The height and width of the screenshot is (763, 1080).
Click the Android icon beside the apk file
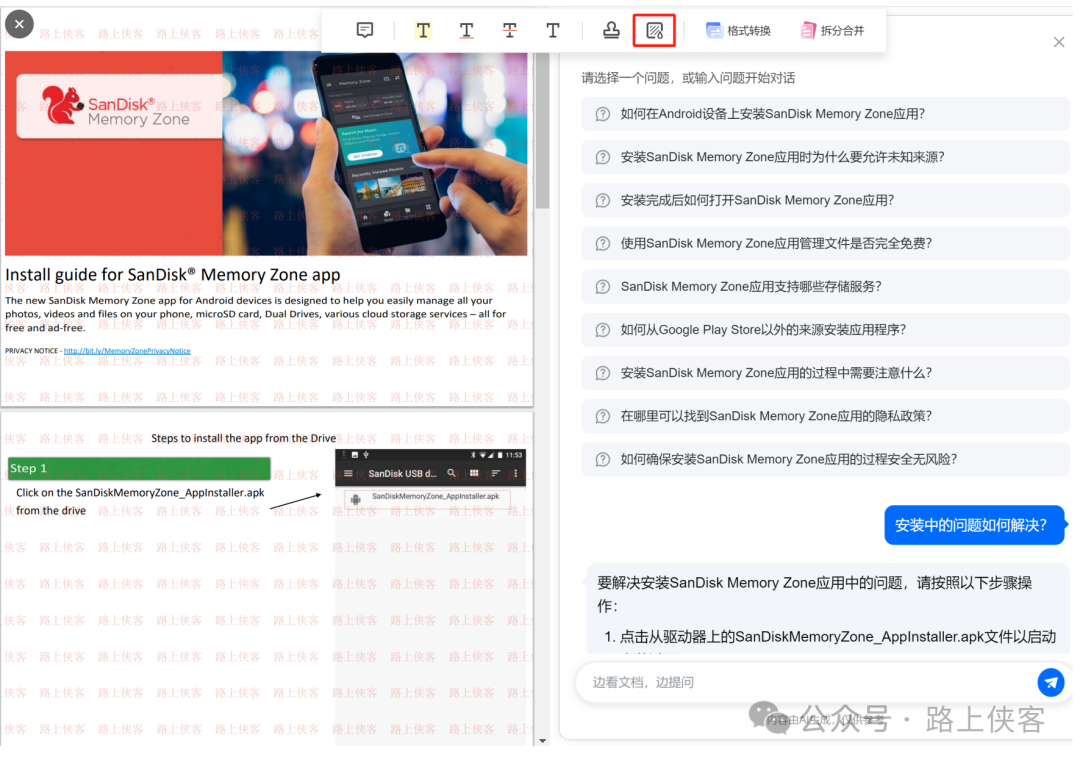tap(355, 500)
